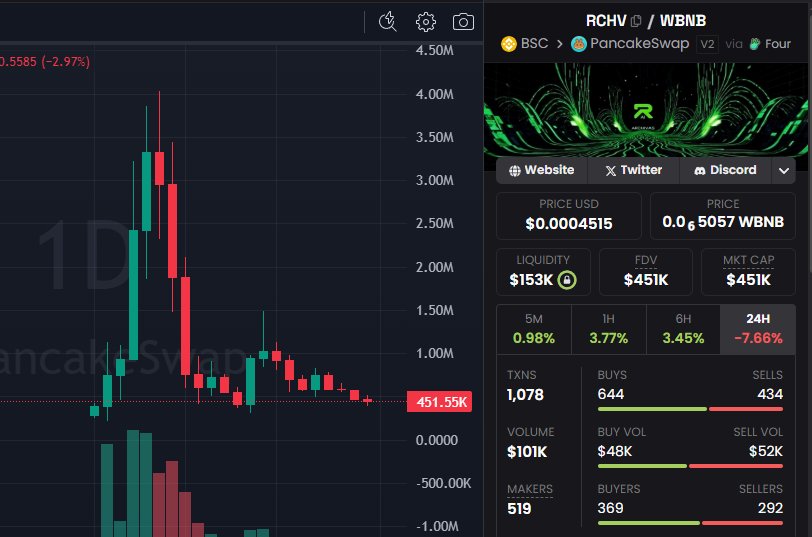Click the V2 version badge
812x537 pixels.
(707, 44)
